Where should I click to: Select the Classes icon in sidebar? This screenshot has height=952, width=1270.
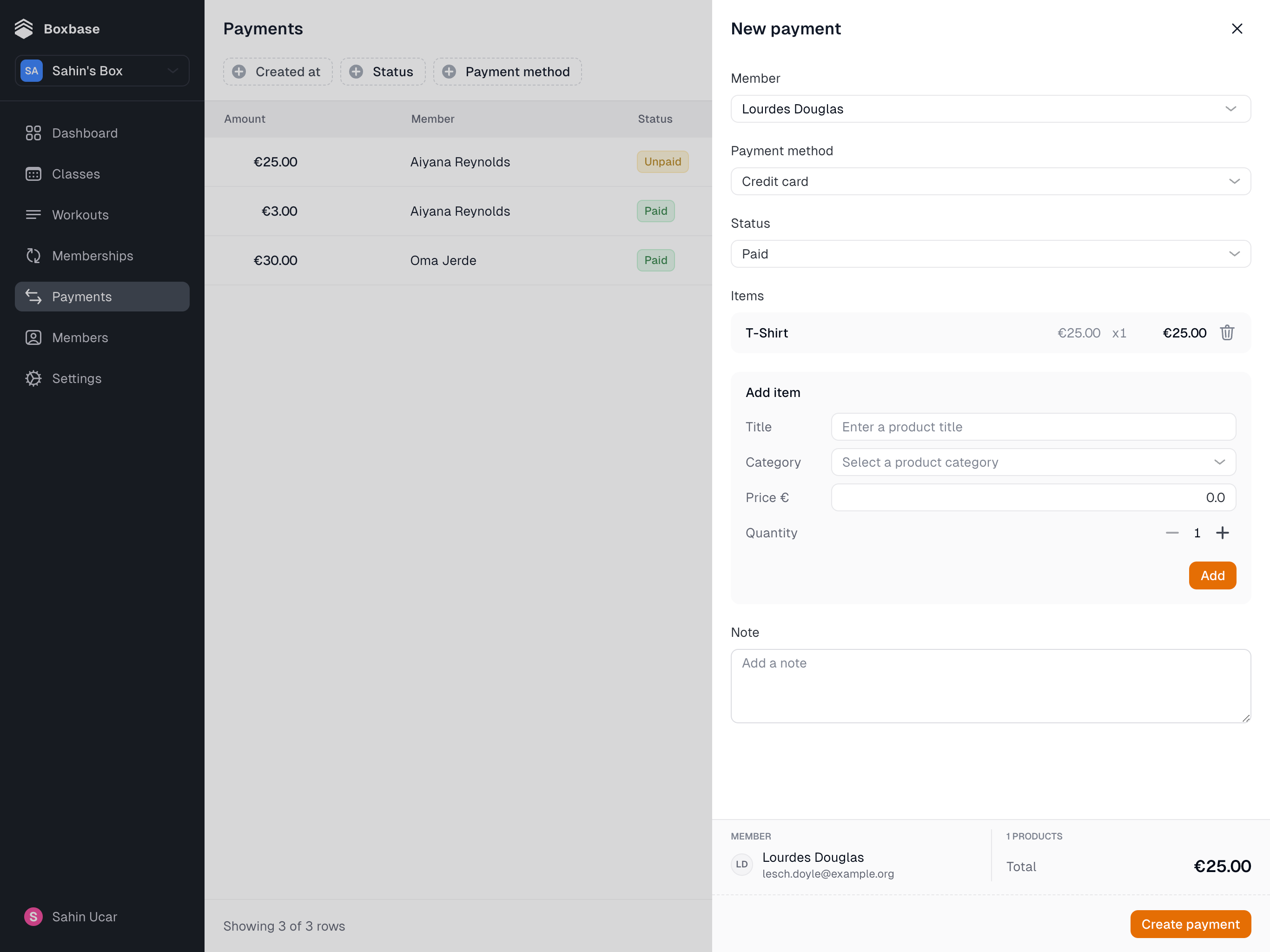click(x=33, y=173)
